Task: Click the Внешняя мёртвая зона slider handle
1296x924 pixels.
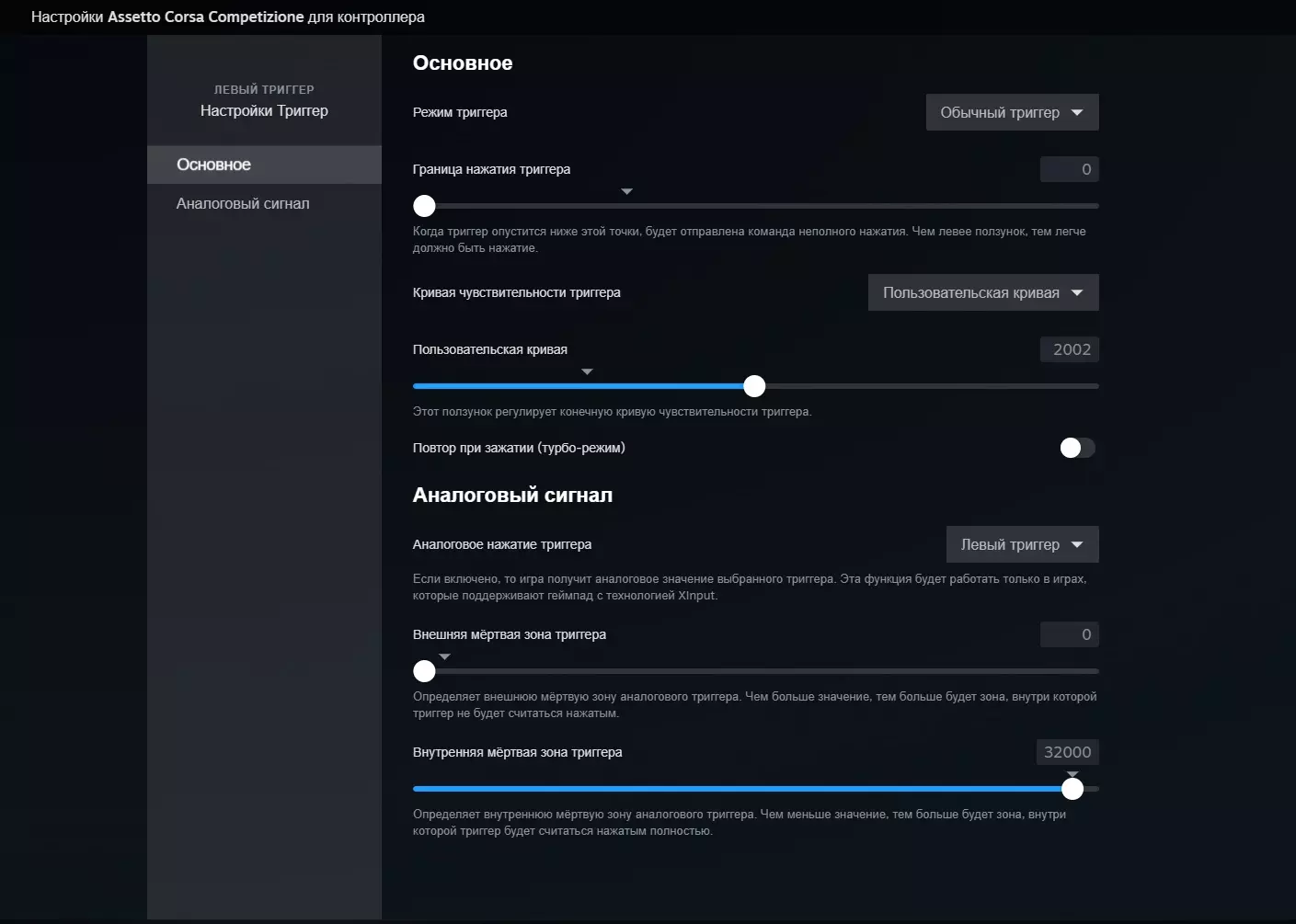Action: [424, 671]
